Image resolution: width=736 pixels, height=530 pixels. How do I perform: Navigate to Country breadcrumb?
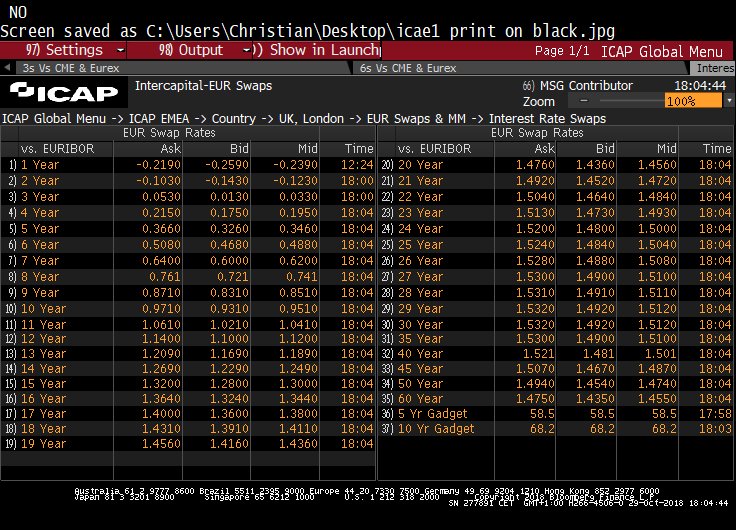(x=233, y=118)
